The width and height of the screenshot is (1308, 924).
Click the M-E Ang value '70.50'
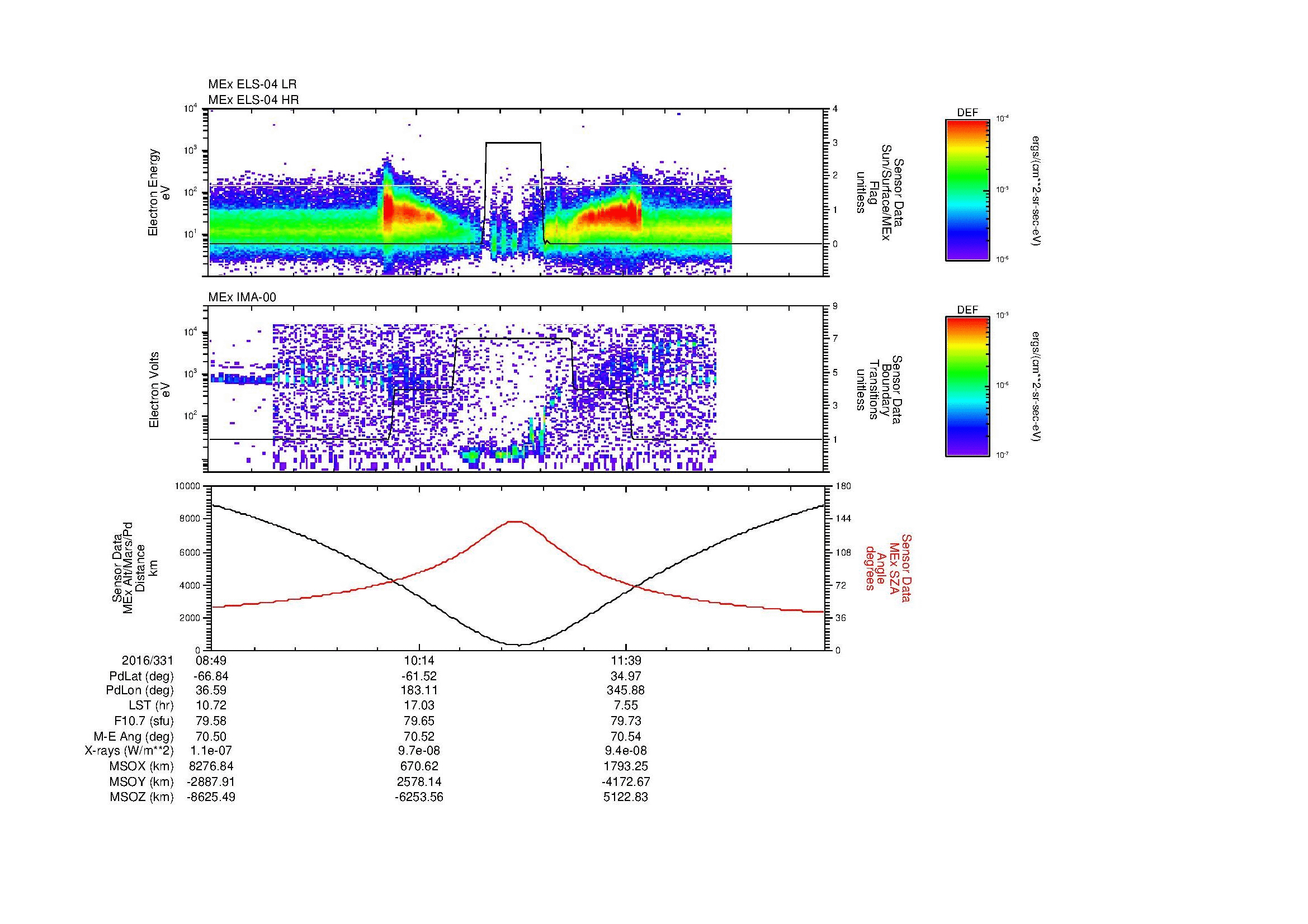[x=211, y=737]
